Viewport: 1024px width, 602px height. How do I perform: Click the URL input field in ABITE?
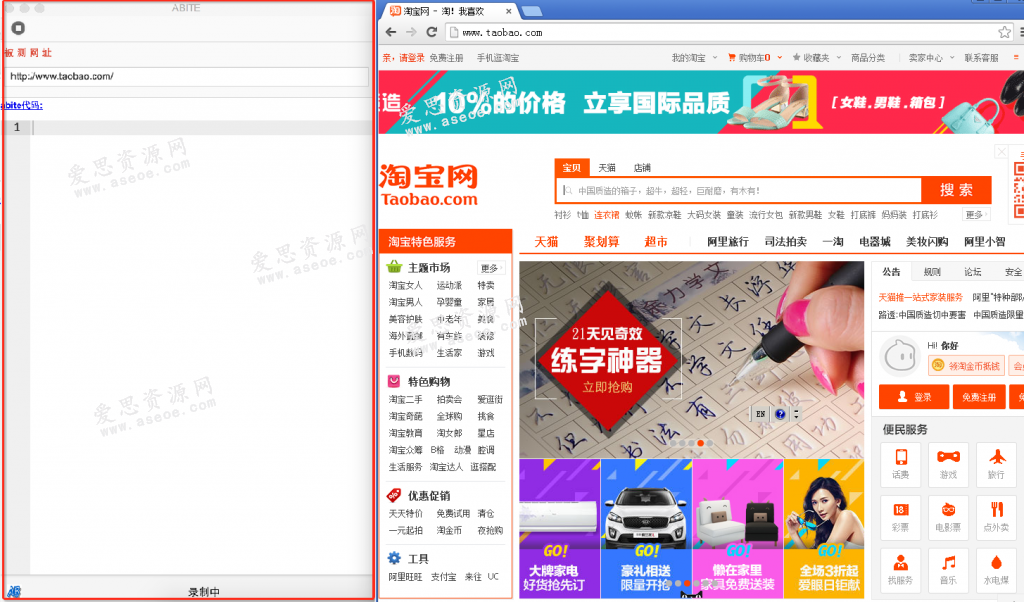click(x=184, y=76)
